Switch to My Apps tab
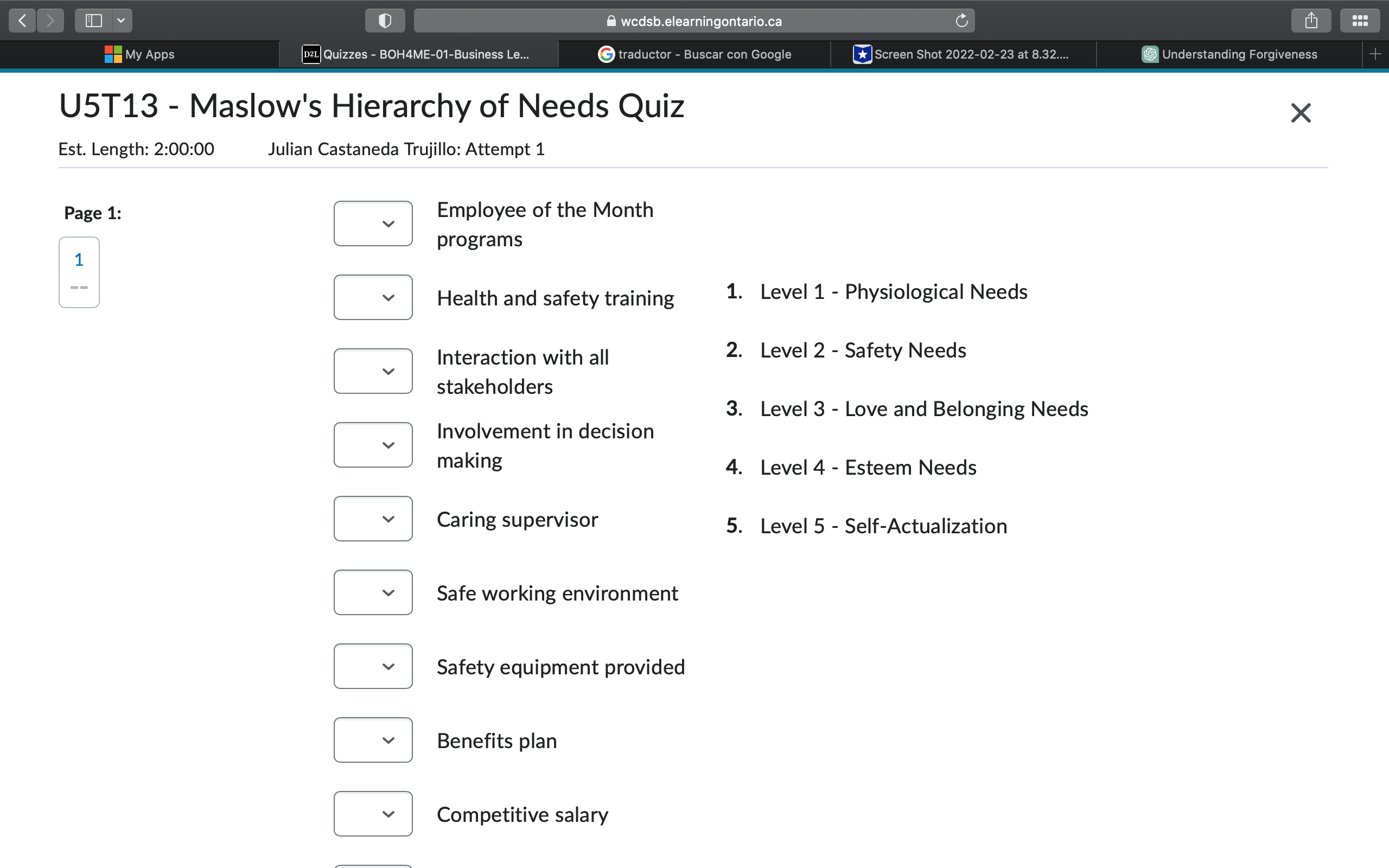This screenshot has width=1389, height=868. tap(139, 54)
